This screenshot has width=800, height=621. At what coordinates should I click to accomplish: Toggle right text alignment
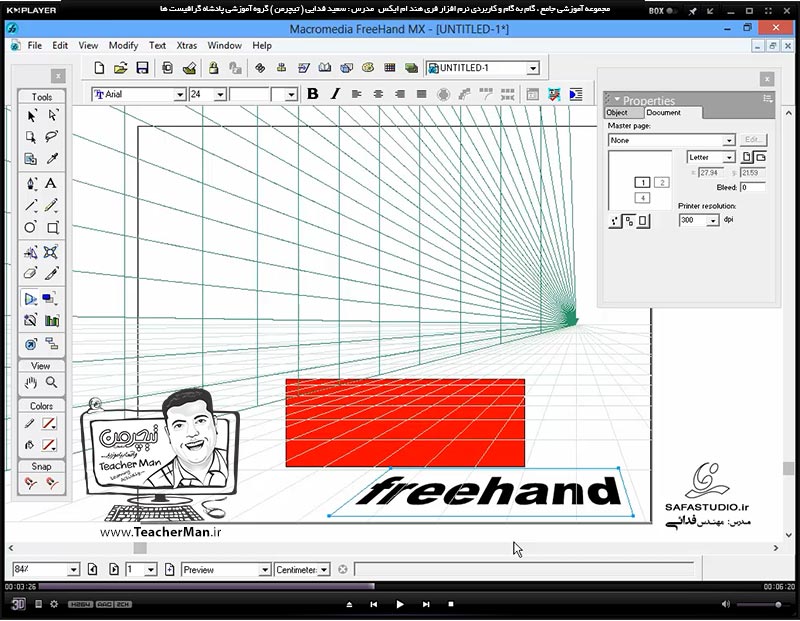(400, 94)
